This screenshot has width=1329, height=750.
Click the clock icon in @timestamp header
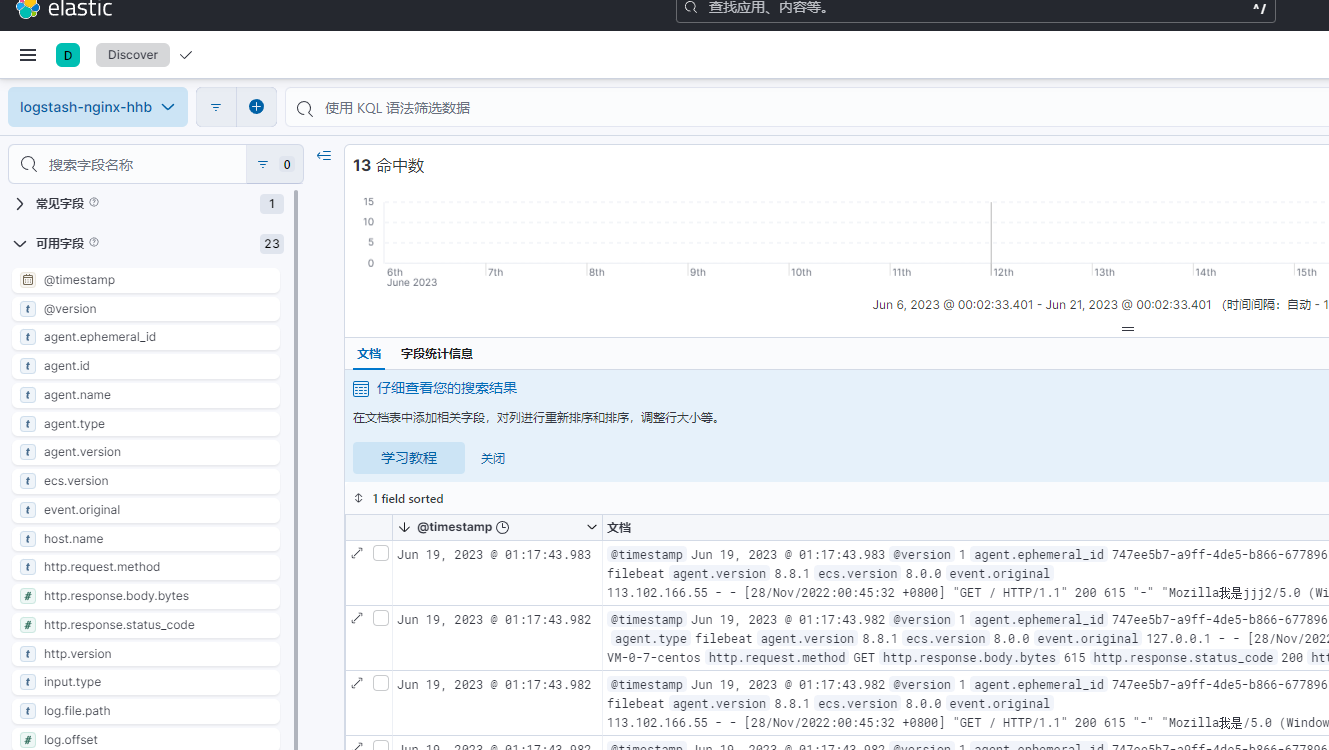(503, 527)
